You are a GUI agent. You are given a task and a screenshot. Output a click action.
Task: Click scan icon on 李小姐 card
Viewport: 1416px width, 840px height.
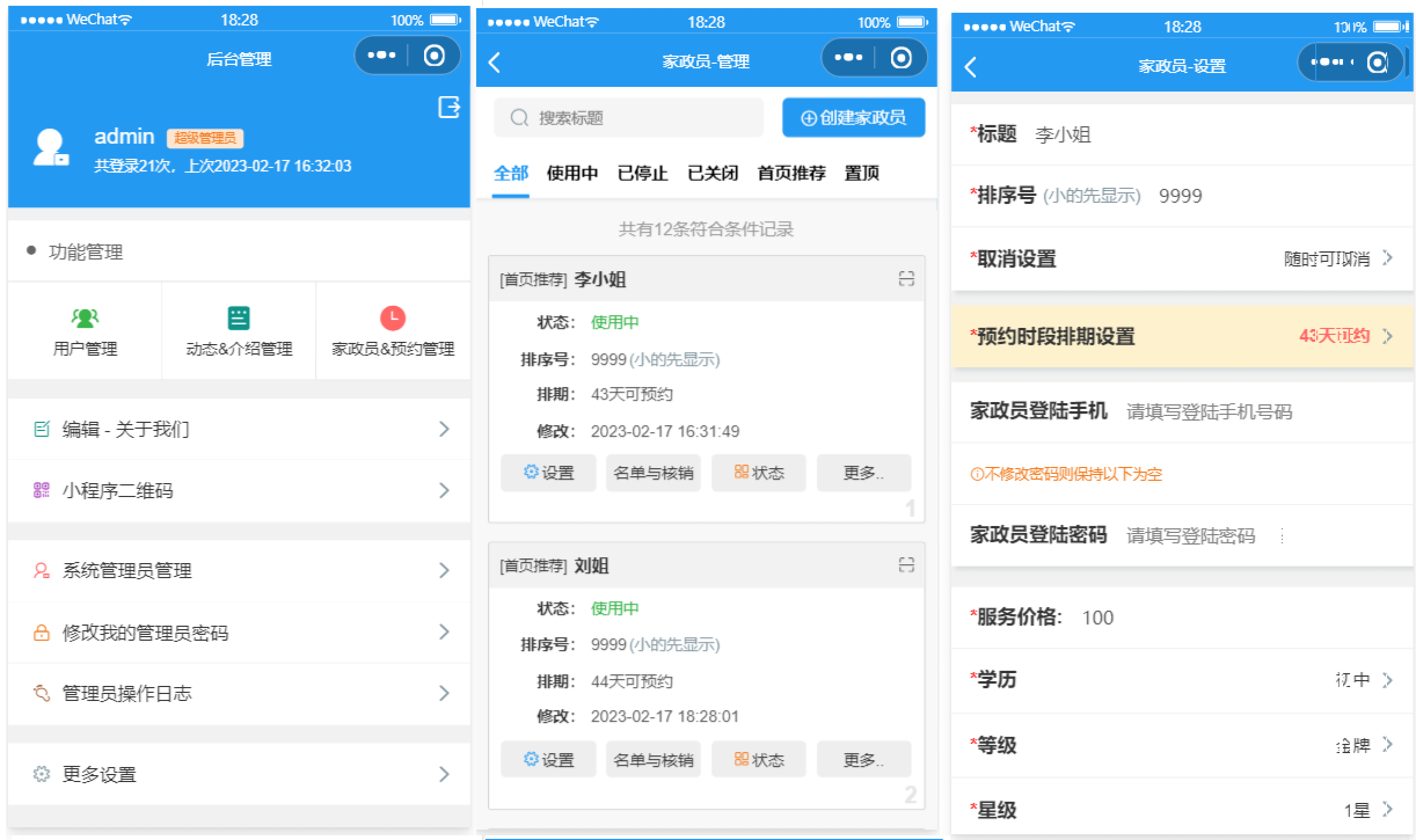[906, 279]
